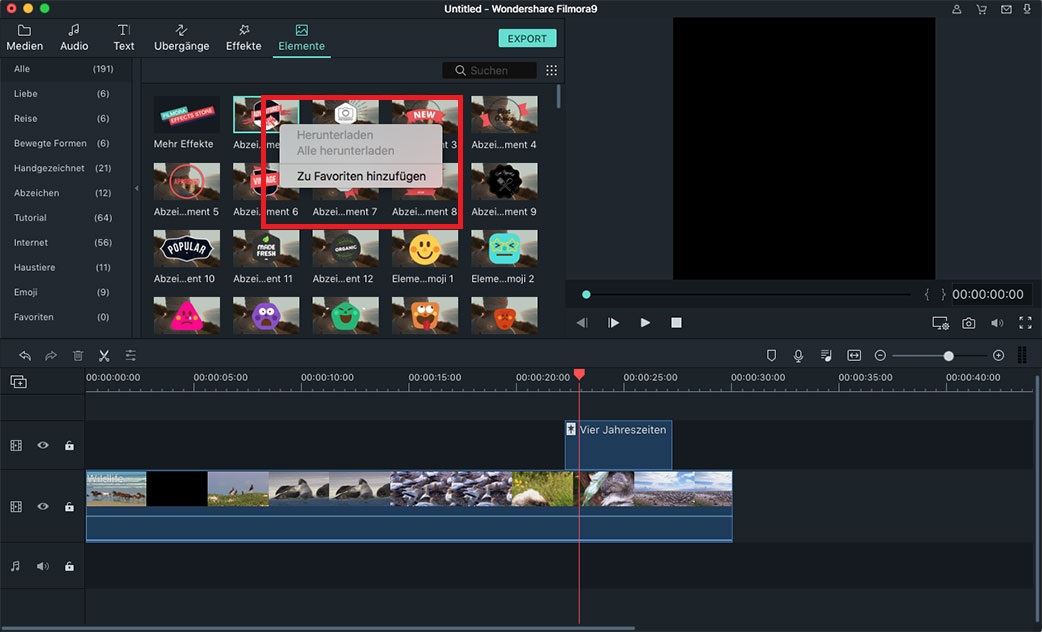The width and height of the screenshot is (1042, 632).
Task: Adjust preview volume speaker icon
Action: tap(997, 323)
